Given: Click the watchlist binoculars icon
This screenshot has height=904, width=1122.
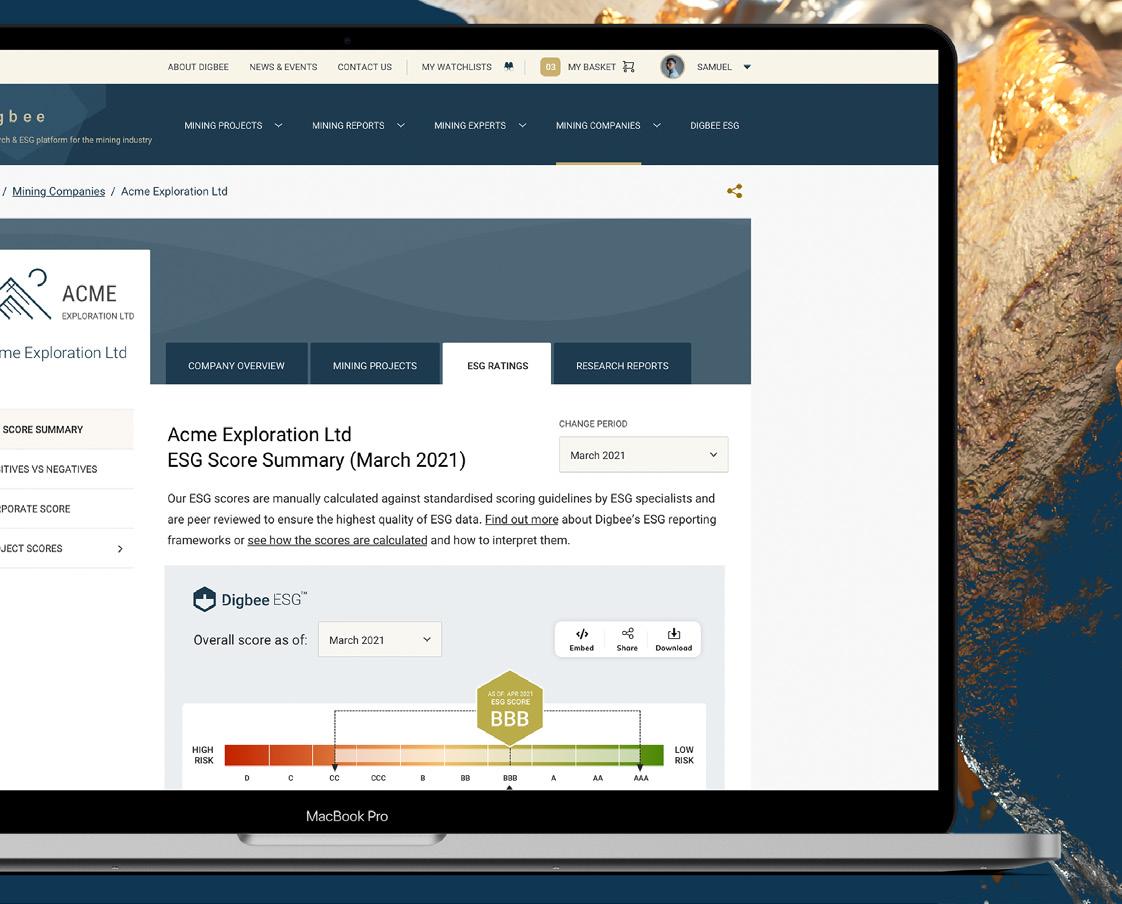Looking at the screenshot, I should point(509,67).
